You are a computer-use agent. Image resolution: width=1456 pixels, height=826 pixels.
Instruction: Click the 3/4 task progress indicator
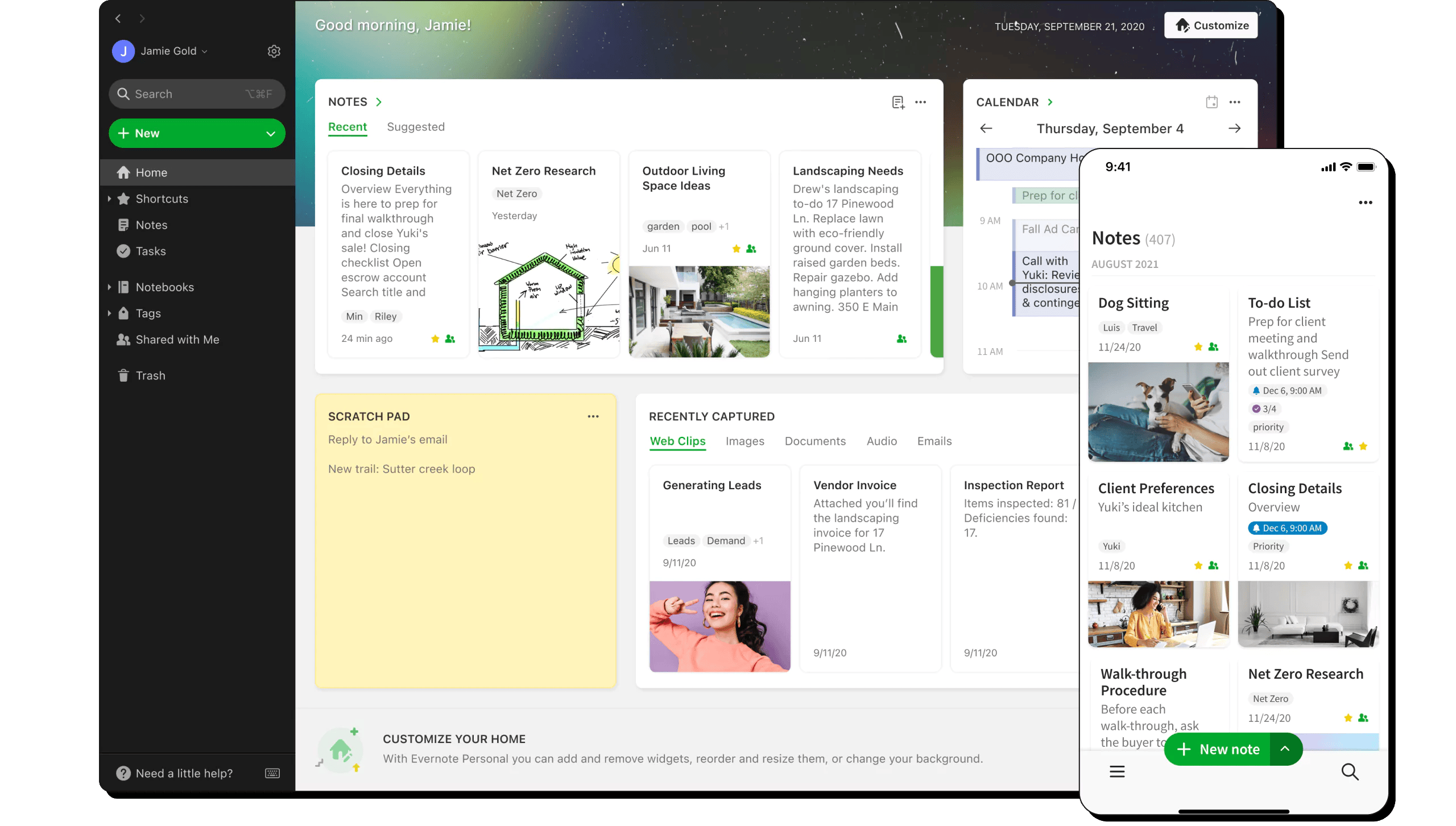[x=1265, y=408]
